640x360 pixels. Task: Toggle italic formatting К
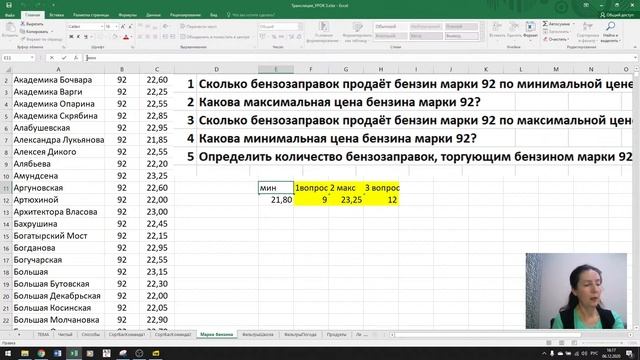[78, 37]
